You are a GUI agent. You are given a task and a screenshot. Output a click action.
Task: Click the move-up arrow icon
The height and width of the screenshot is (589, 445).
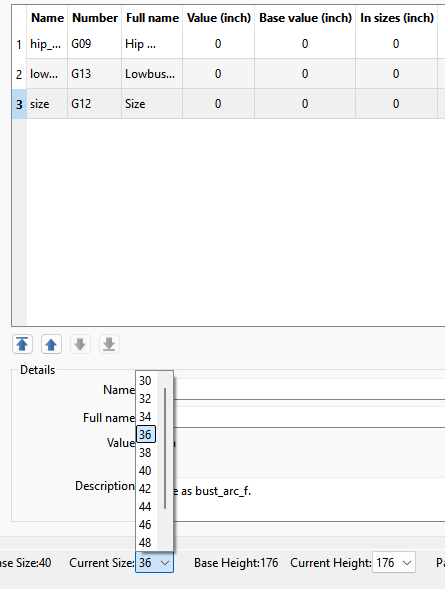[x=51, y=344]
